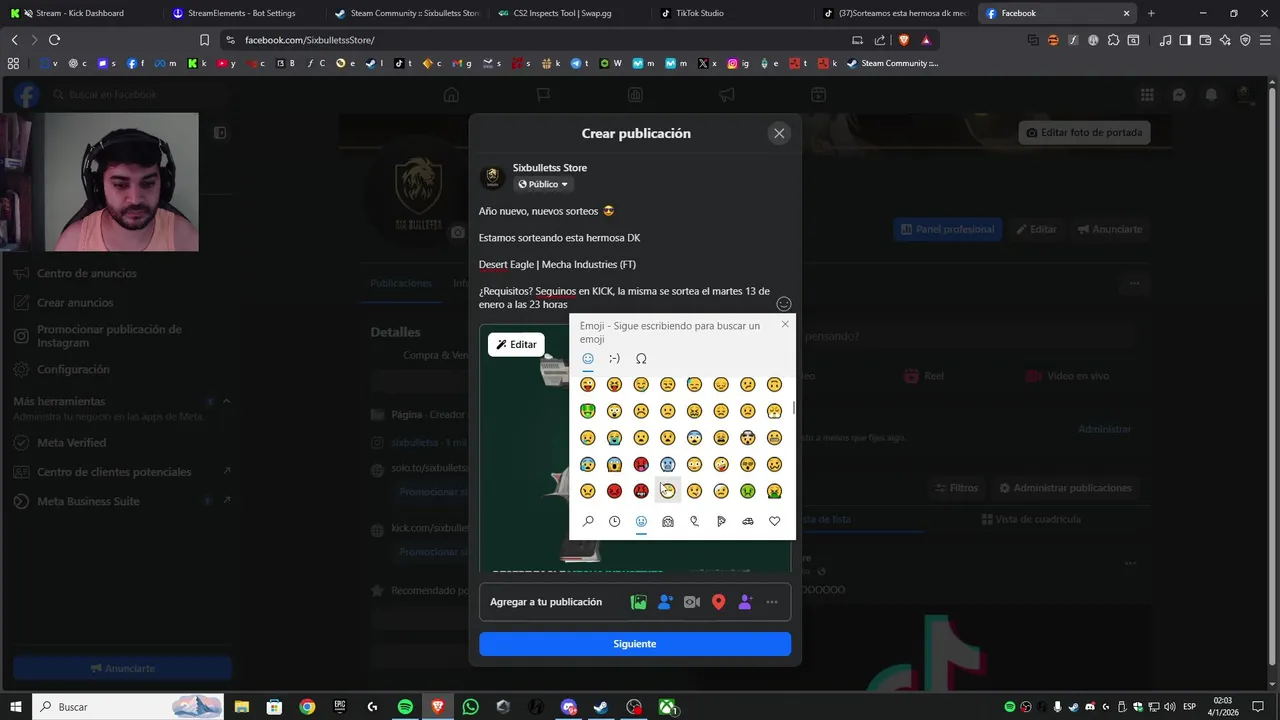Add photo or video to the publication
This screenshot has width=1280, height=720.
click(x=639, y=602)
